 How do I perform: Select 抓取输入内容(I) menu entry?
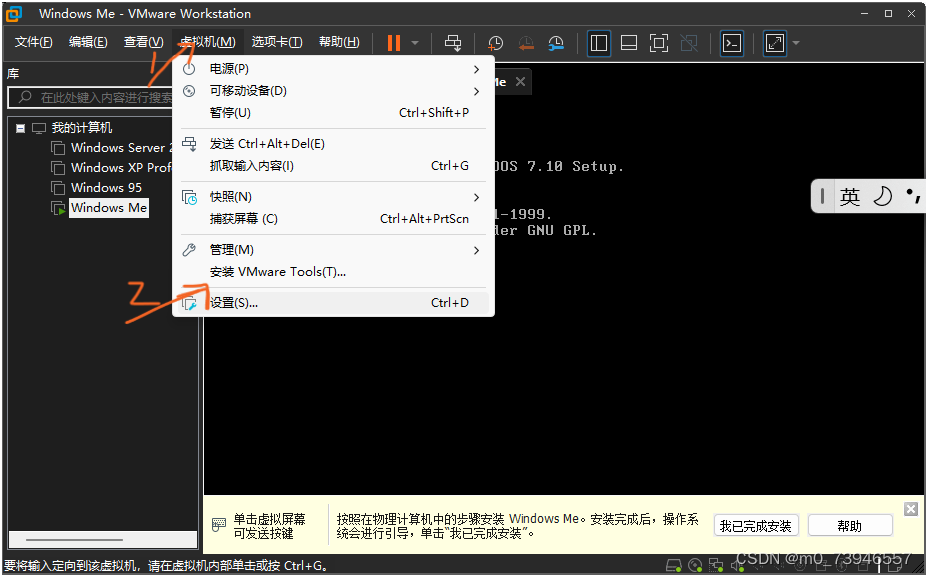(x=334, y=166)
